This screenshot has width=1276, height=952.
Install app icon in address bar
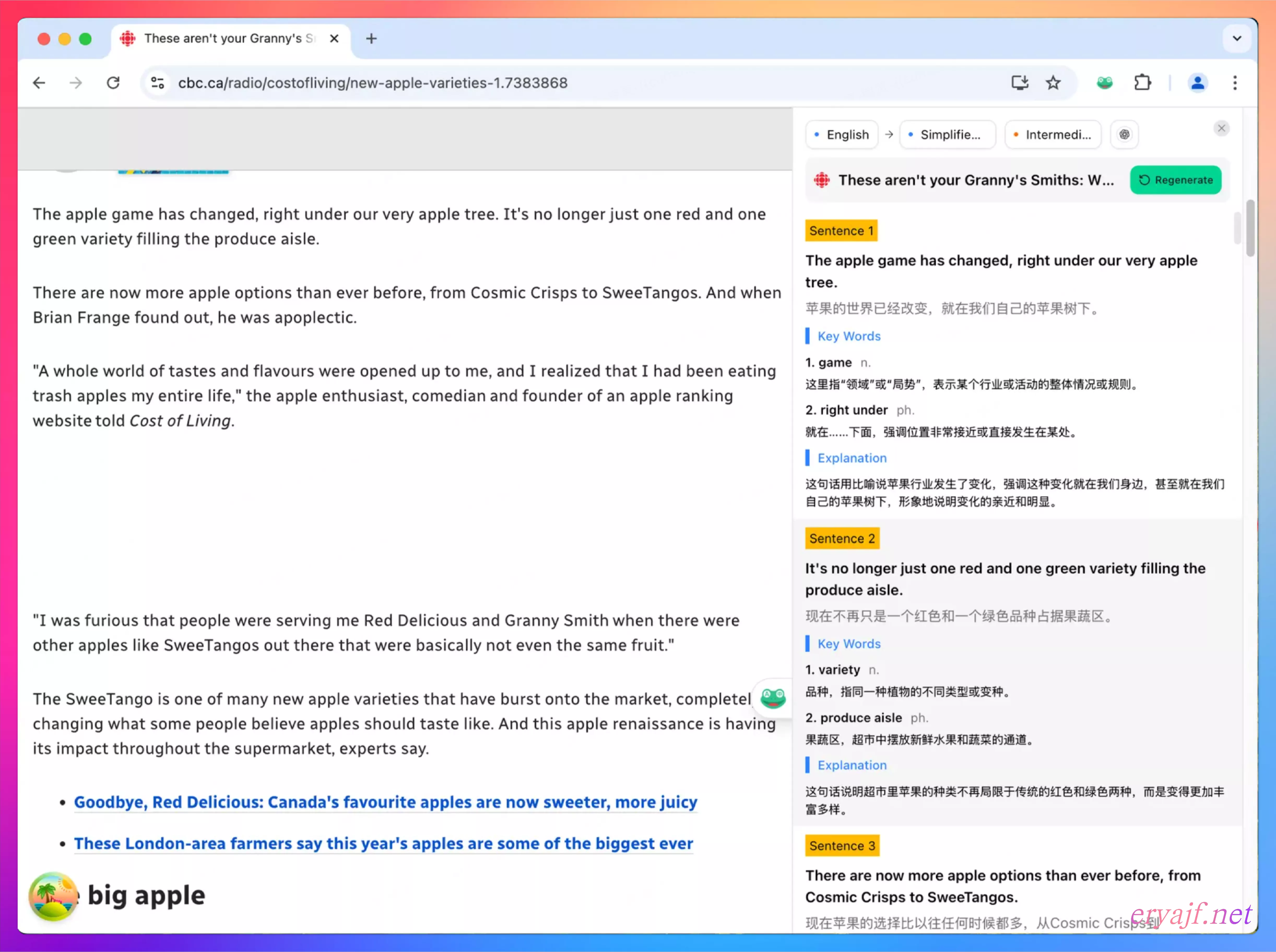[1020, 83]
